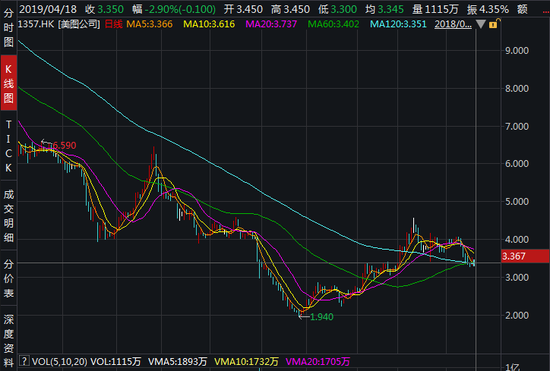Click the MA5:3.366 indicator label
The image size is (550, 371).
click(x=149, y=24)
